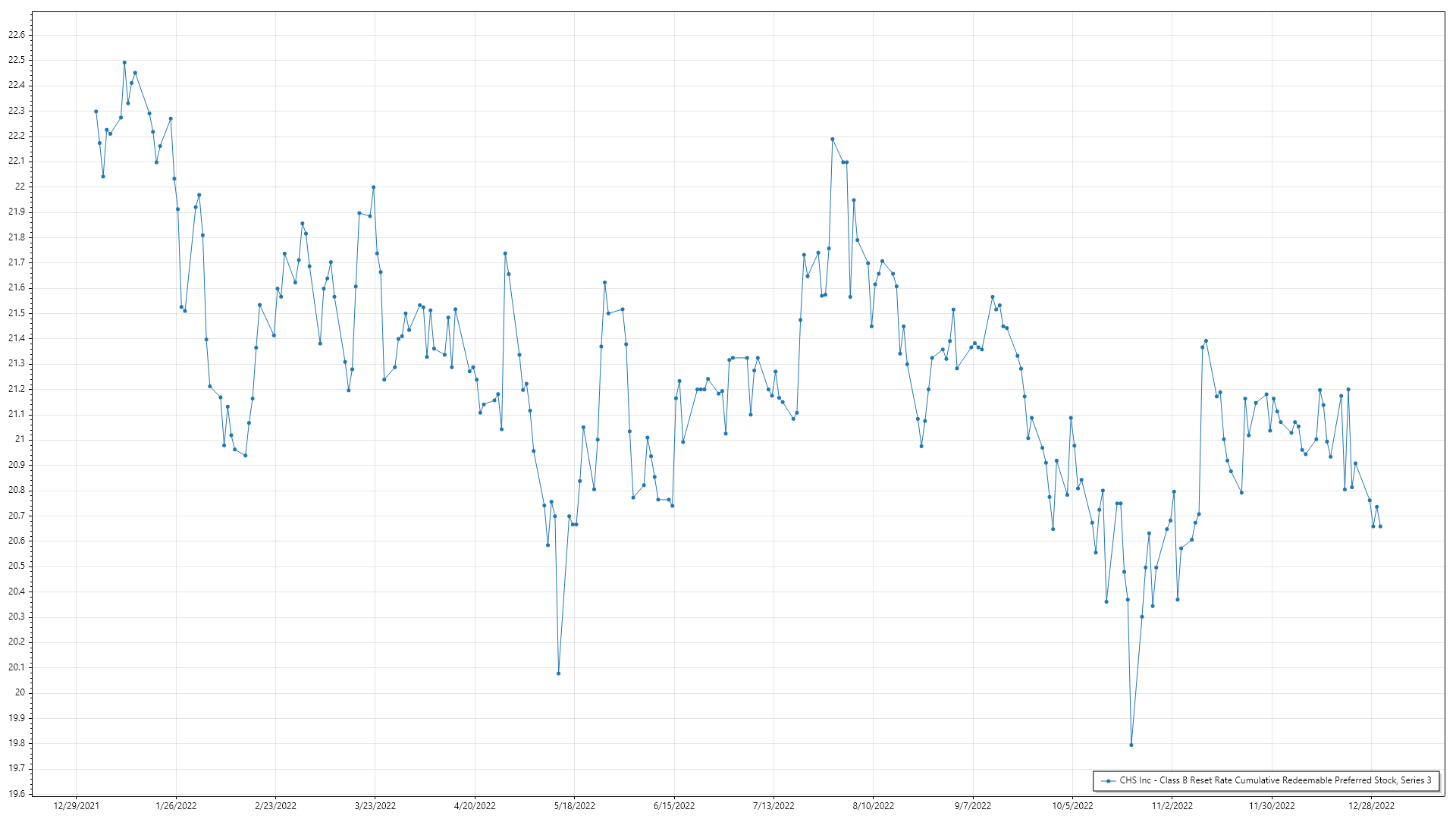Click the 1/26/2022 x-axis label
The height and width of the screenshot is (819, 1456).
pyautogui.click(x=176, y=806)
